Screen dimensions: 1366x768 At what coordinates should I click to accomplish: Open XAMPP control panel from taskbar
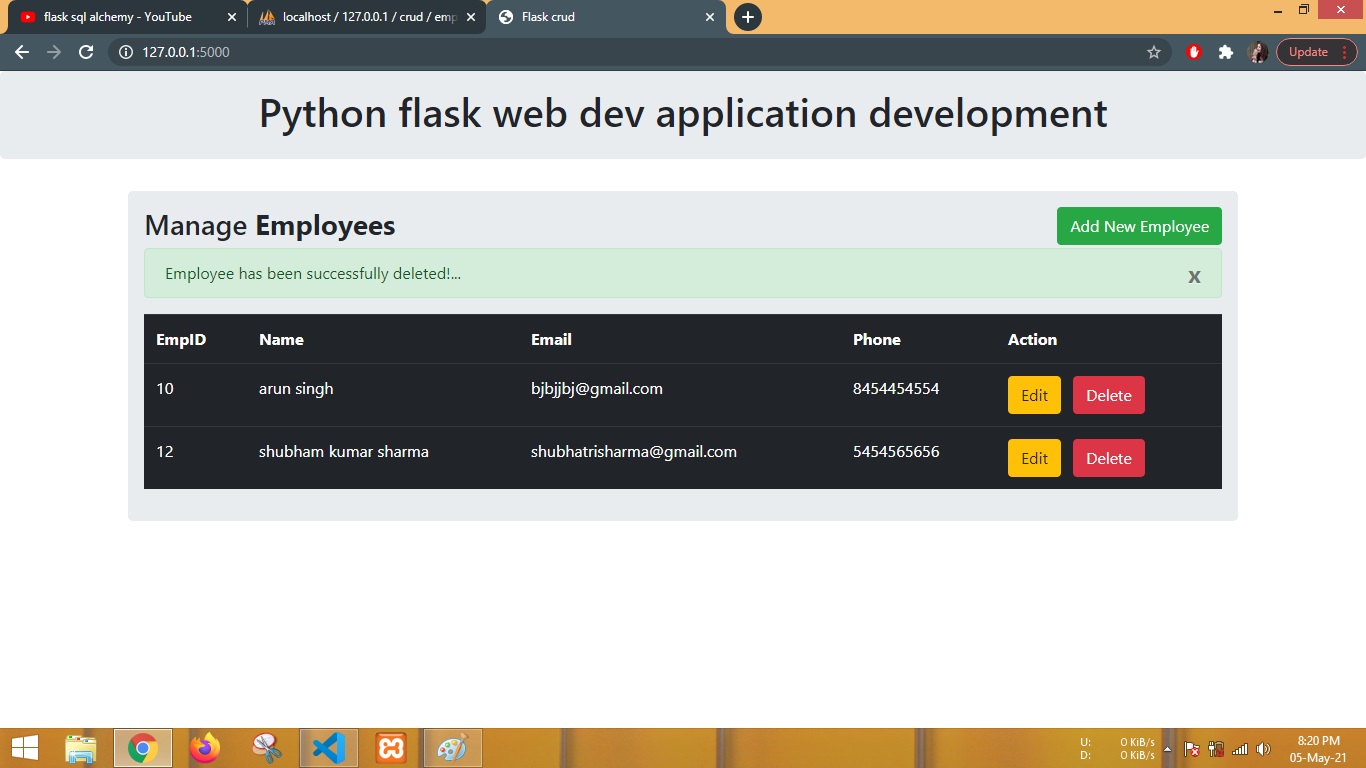(390, 747)
